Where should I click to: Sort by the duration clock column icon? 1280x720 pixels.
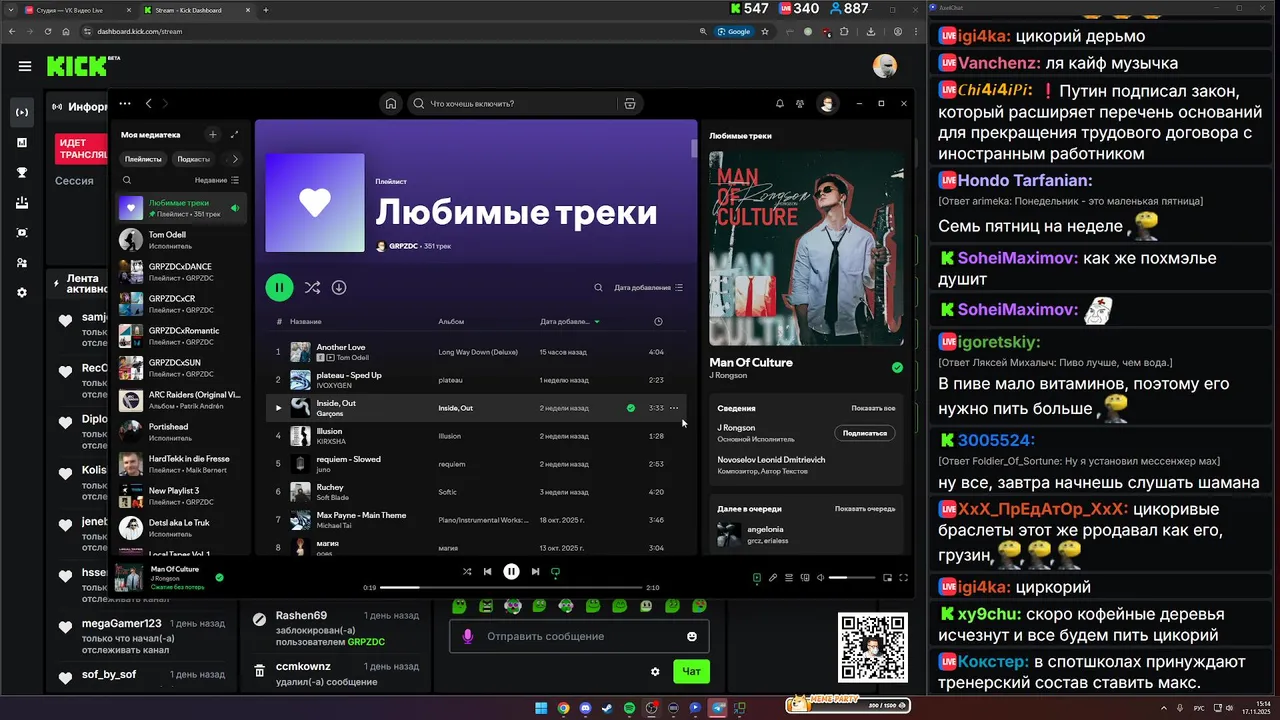[x=658, y=321]
